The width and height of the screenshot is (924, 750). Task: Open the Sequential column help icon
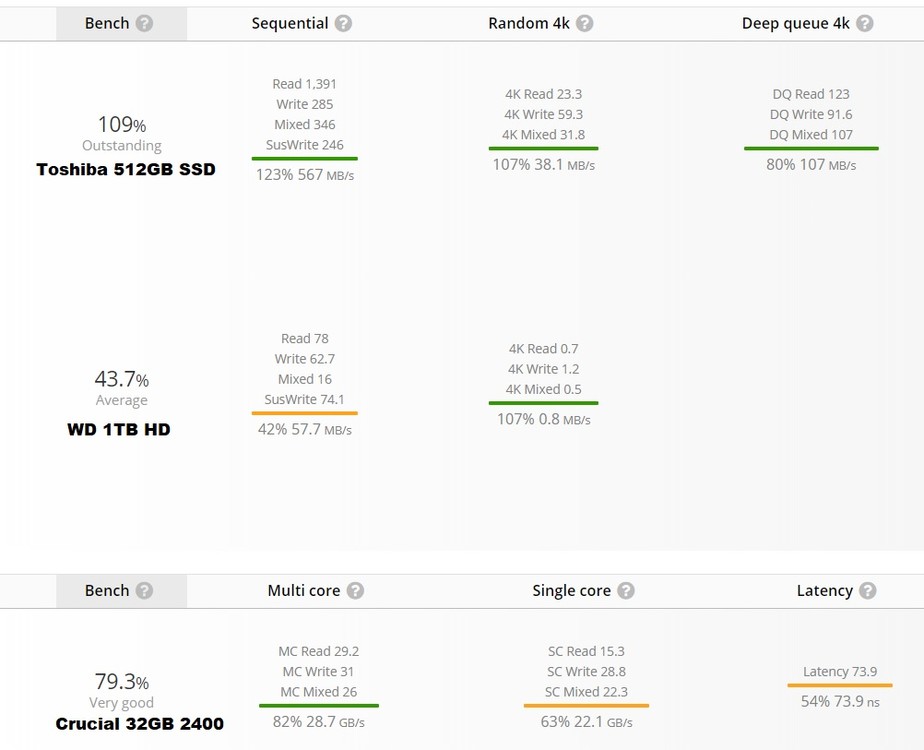(343, 23)
